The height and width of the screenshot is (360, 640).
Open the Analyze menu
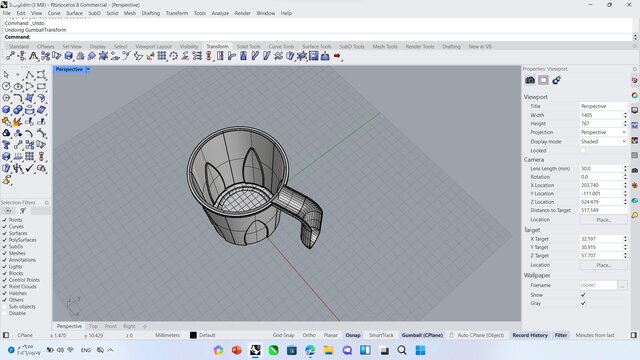pyautogui.click(x=220, y=13)
